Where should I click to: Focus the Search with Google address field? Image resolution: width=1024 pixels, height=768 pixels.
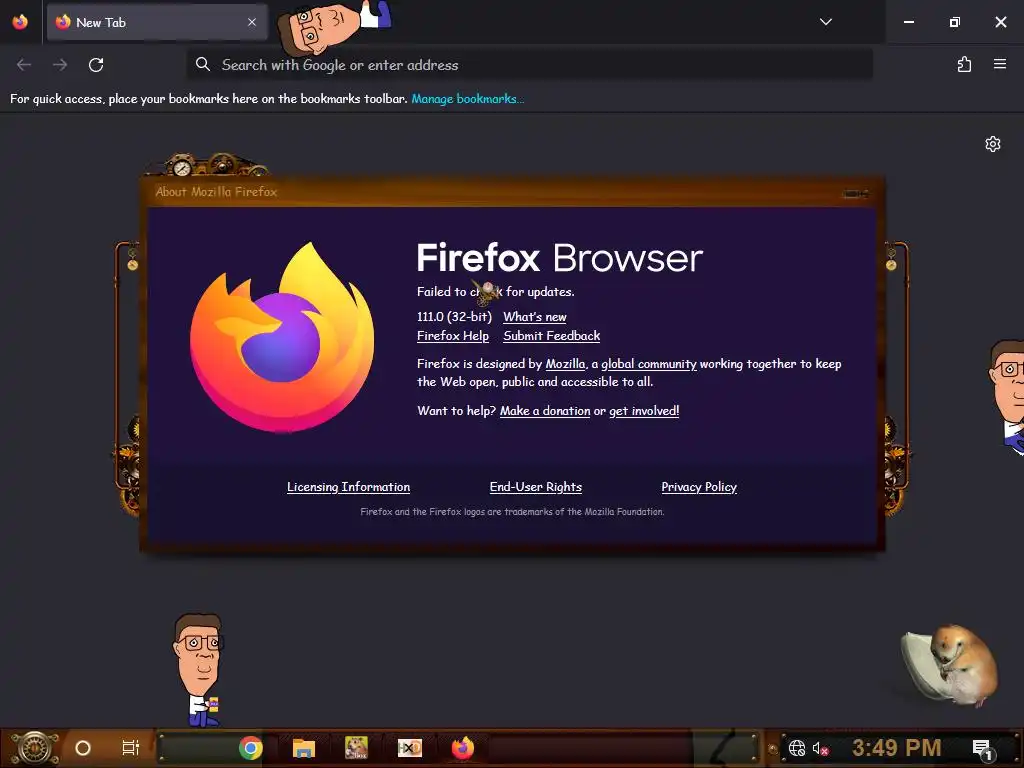pos(530,65)
